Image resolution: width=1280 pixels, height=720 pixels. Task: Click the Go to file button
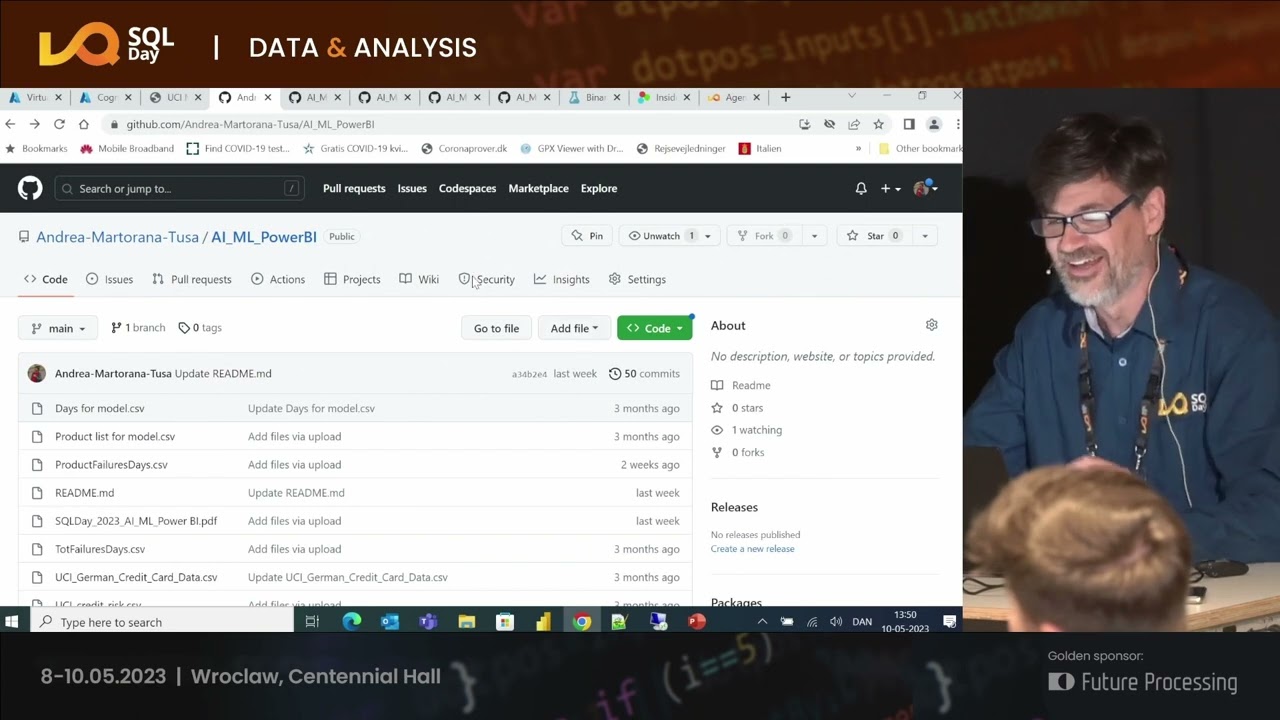coord(496,328)
